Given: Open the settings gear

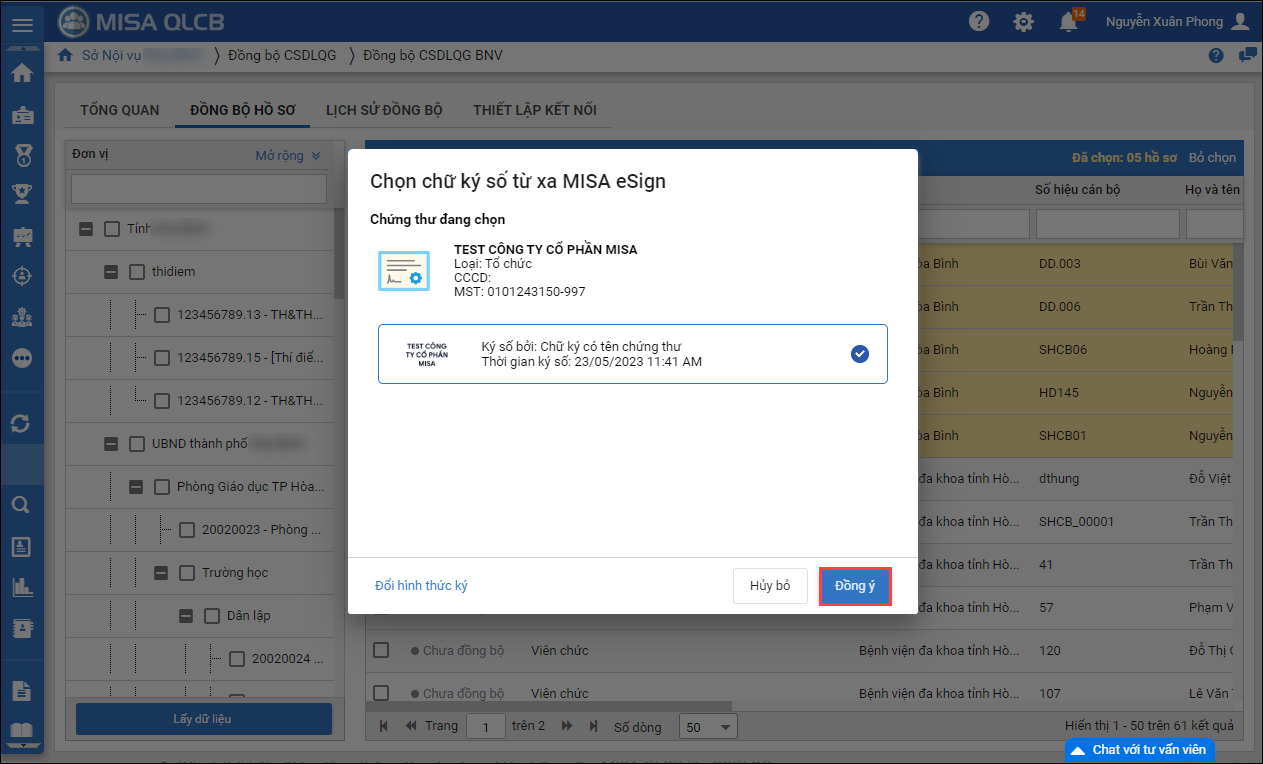Looking at the screenshot, I should [1023, 21].
